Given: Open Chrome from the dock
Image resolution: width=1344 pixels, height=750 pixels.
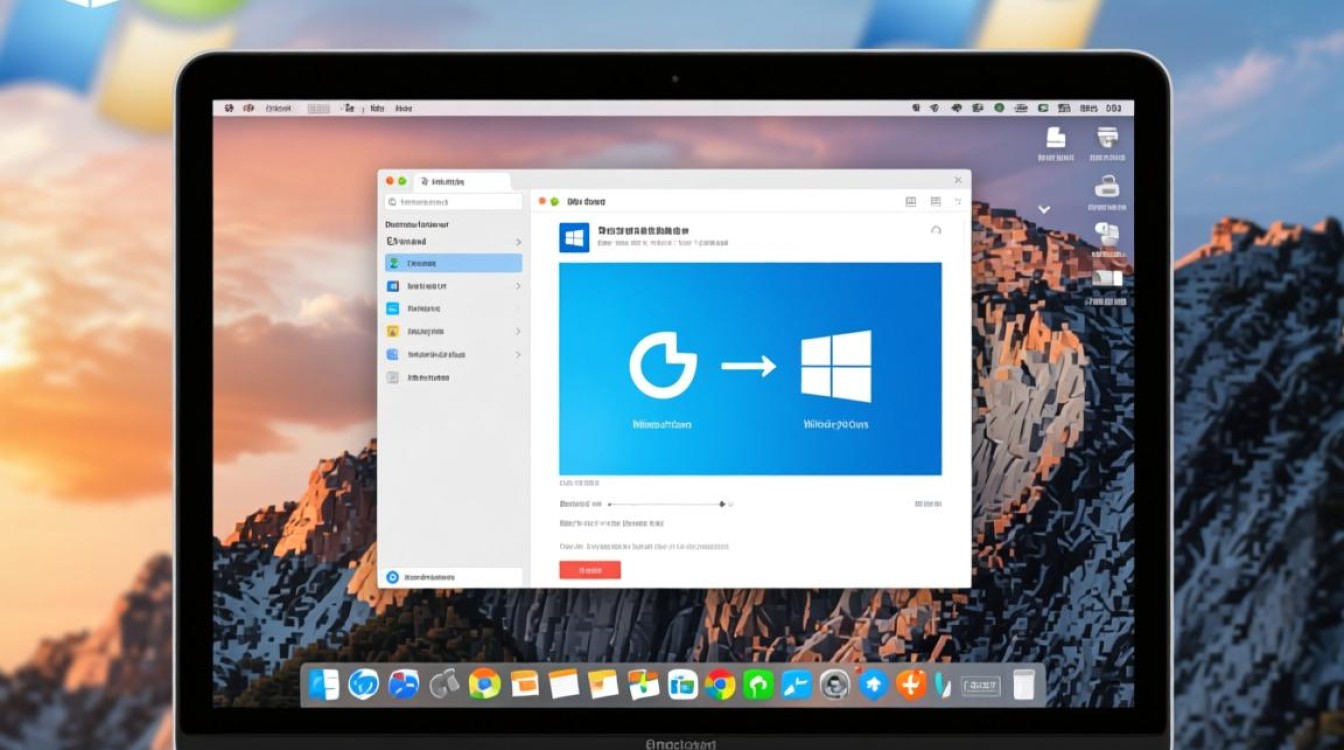Looking at the screenshot, I should click(x=720, y=684).
